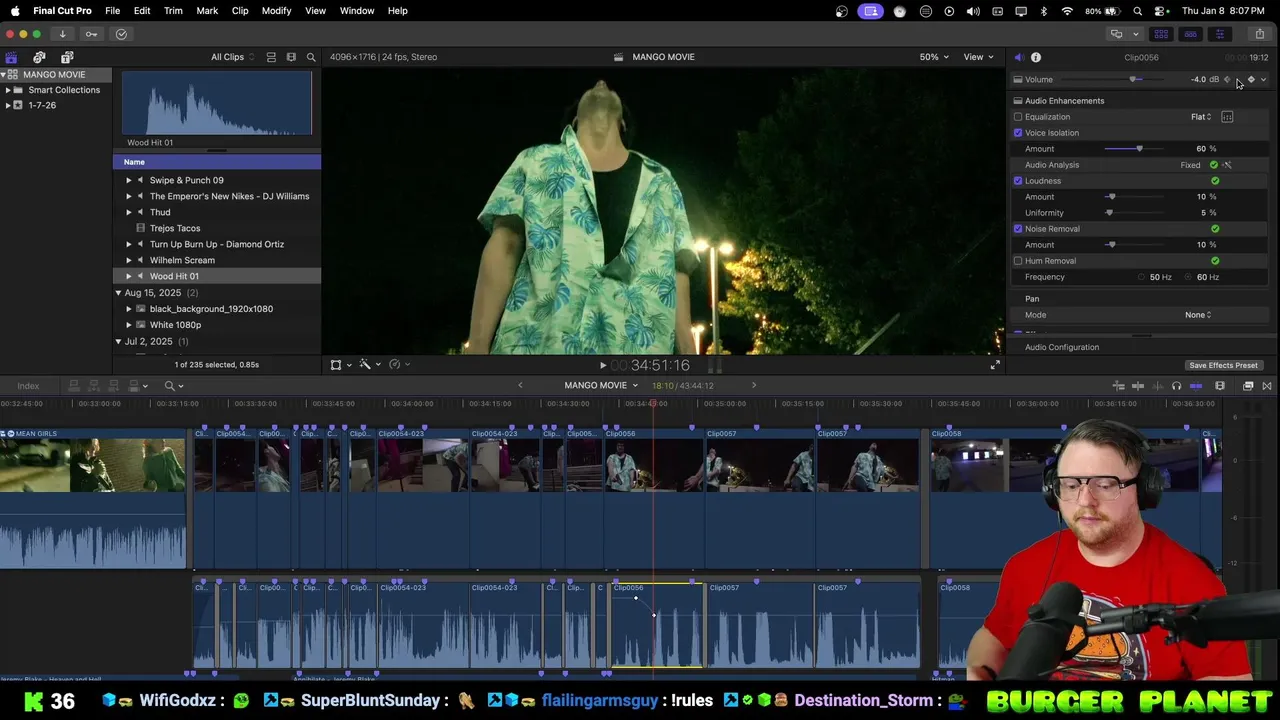The height and width of the screenshot is (720, 1280).
Task: Toggle the browser panel visibility button
Action: coord(1161,34)
